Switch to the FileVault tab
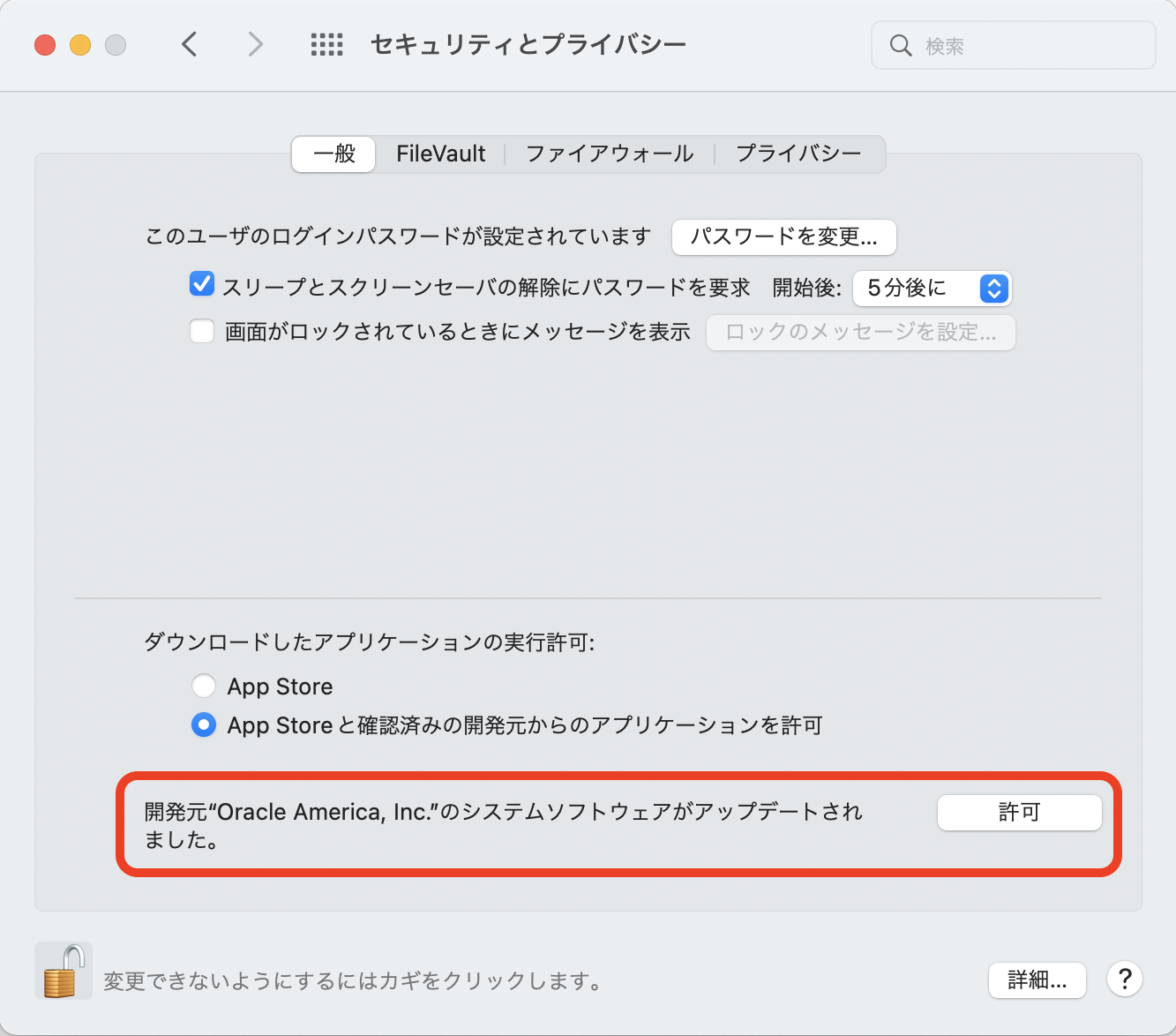Viewport: 1176px width, 1036px height. click(x=440, y=154)
